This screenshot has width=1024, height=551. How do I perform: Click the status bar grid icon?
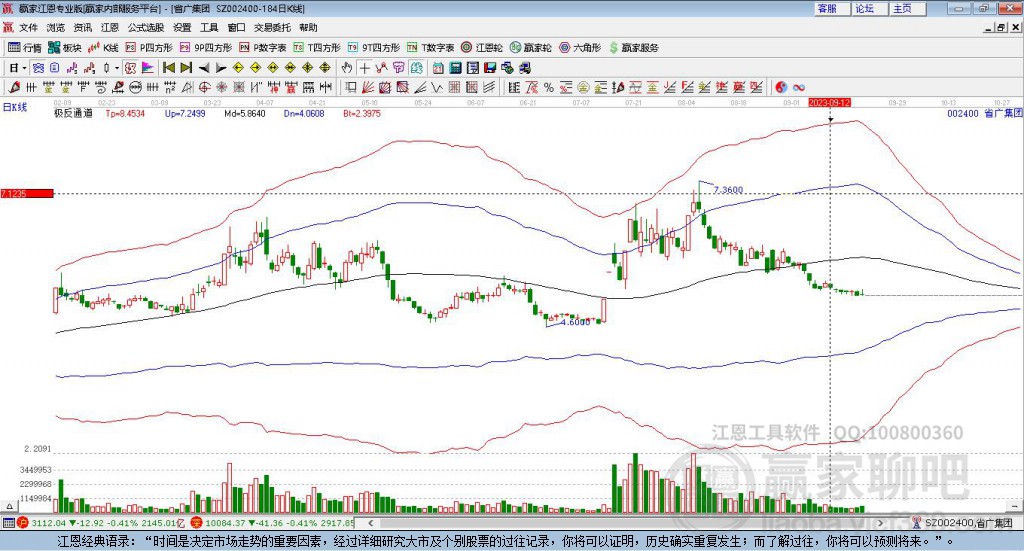tap(8, 523)
